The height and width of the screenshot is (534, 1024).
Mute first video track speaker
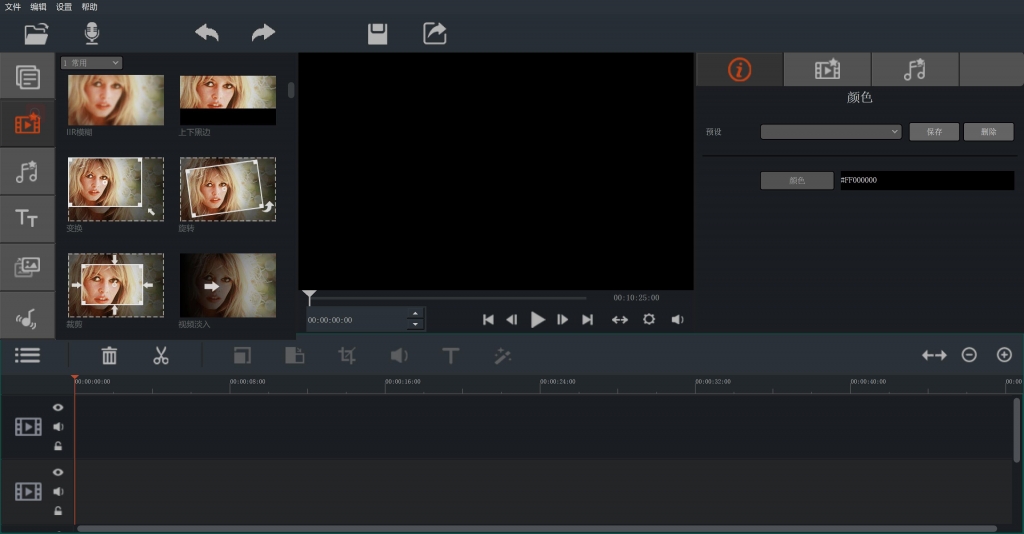[58, 426]
